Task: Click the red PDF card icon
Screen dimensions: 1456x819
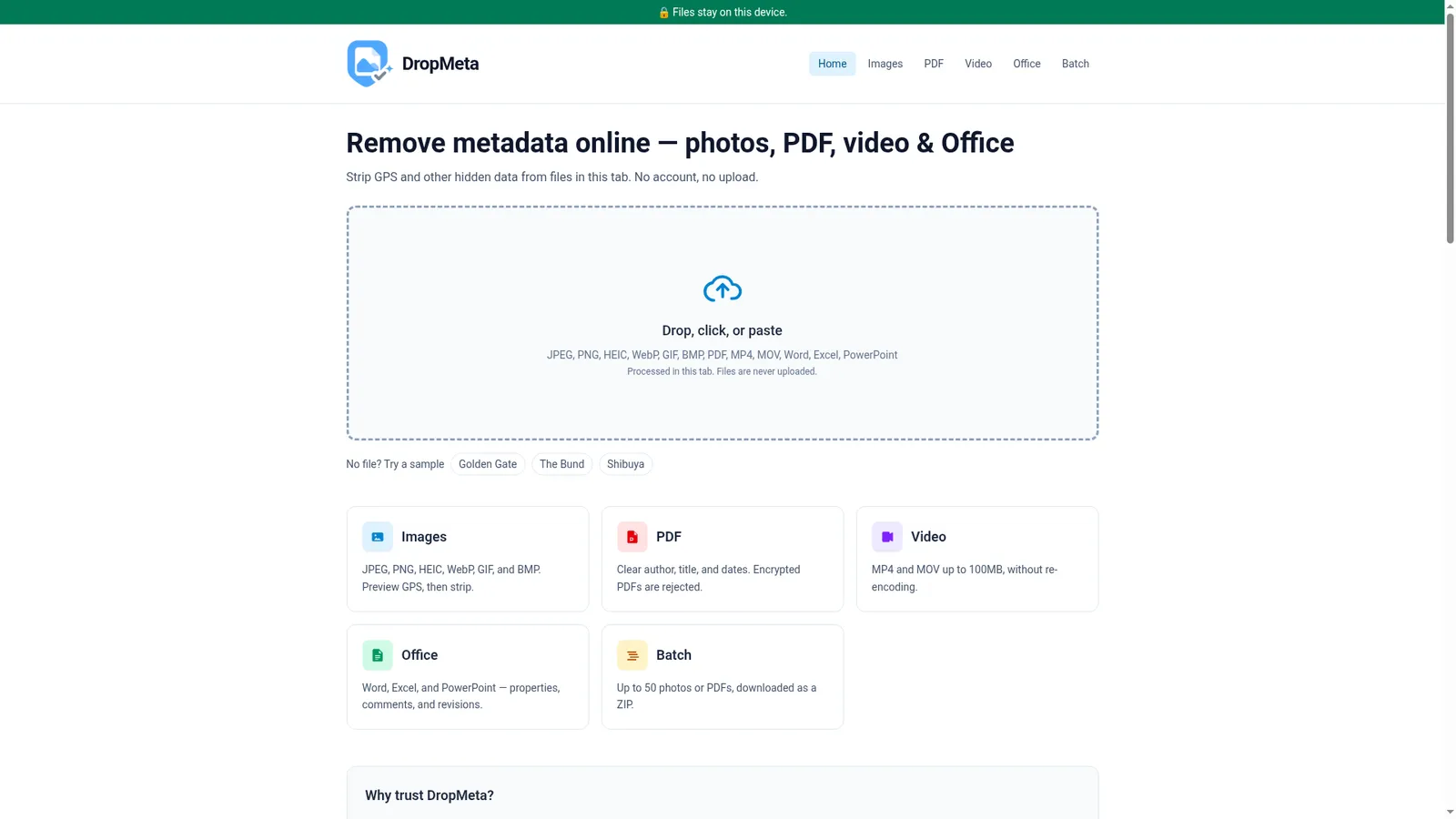Action: (632, 537)
